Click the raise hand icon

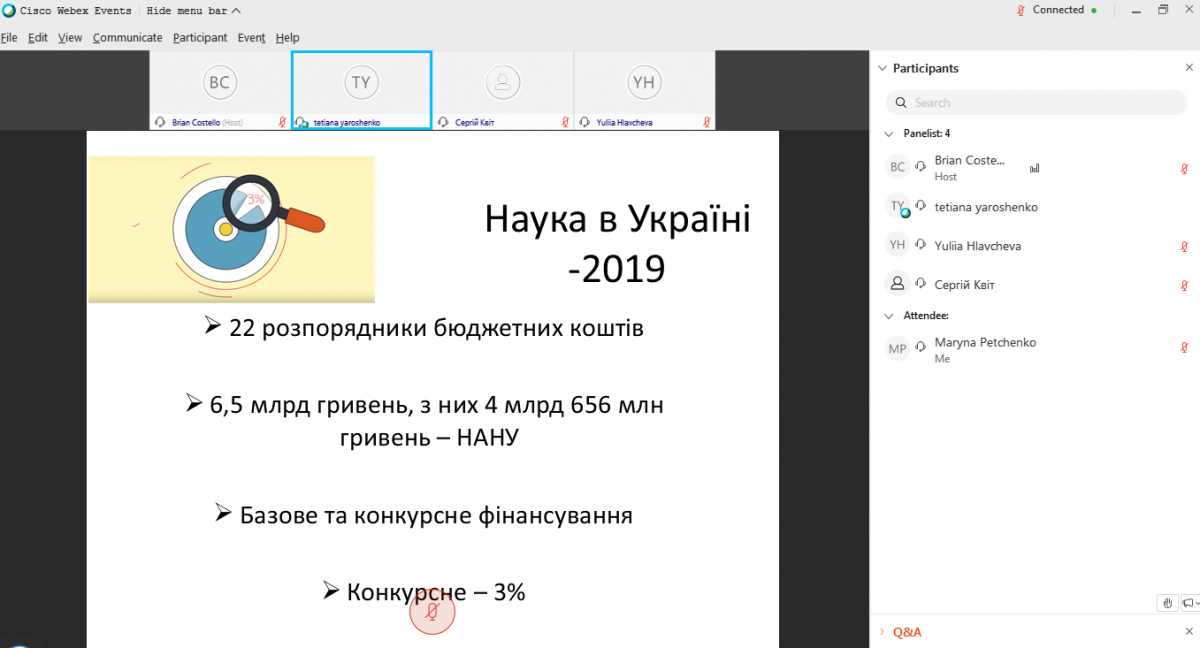point(1167,602)
